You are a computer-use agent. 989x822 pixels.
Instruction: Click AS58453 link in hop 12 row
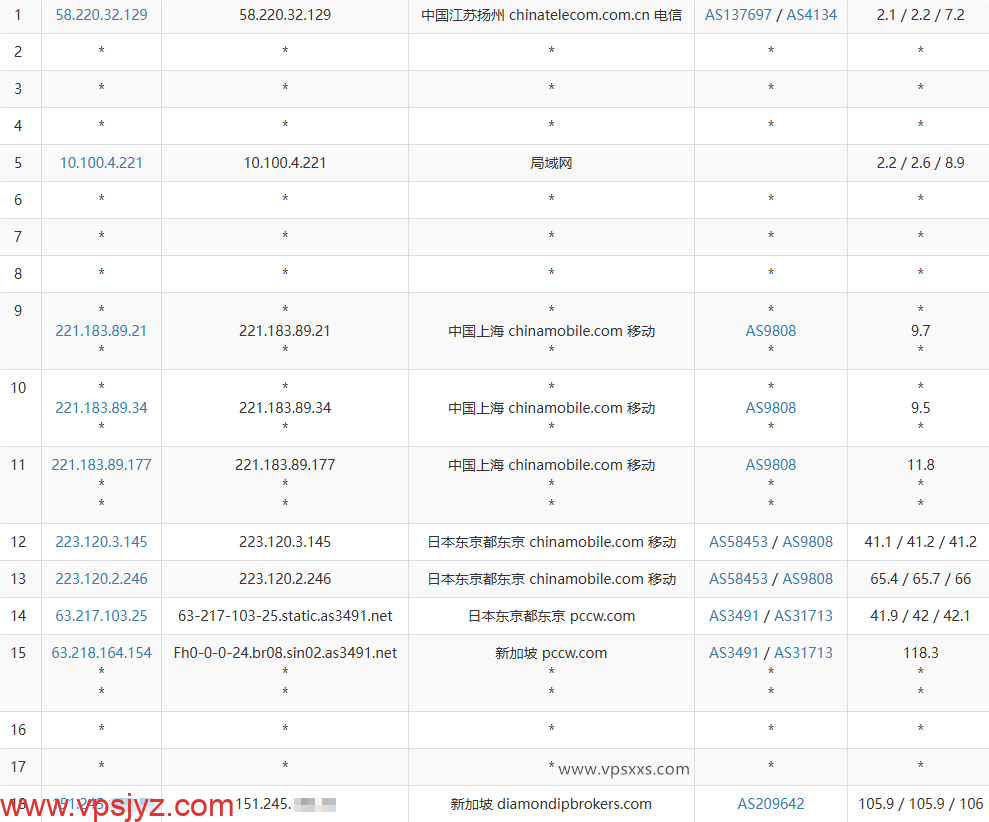[x=738, y=542]
